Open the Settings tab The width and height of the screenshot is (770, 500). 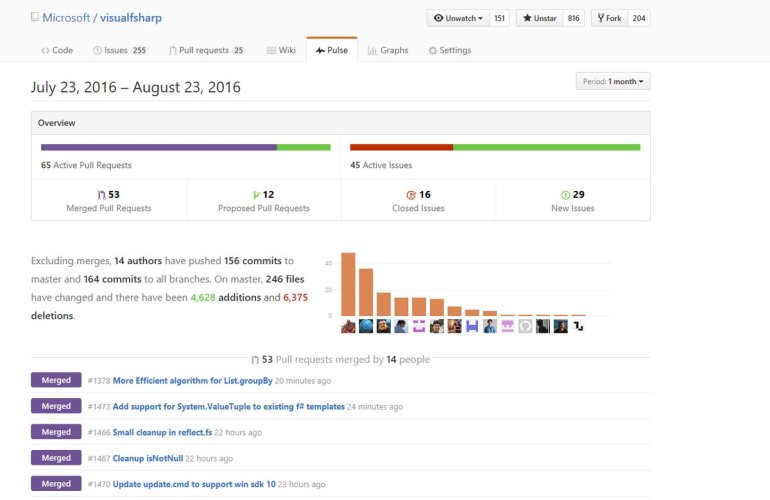(449, 50)
